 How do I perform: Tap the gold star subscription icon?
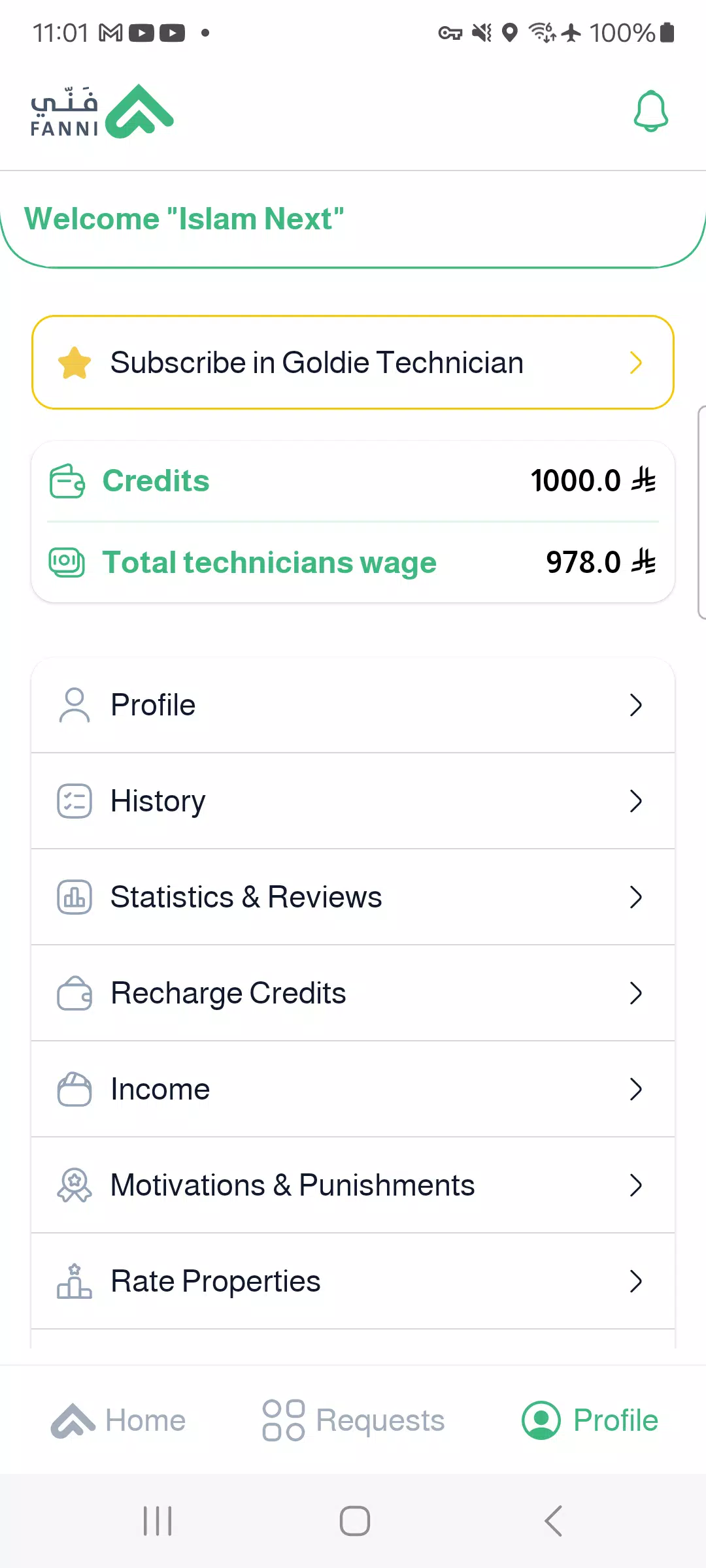(75, 363)
